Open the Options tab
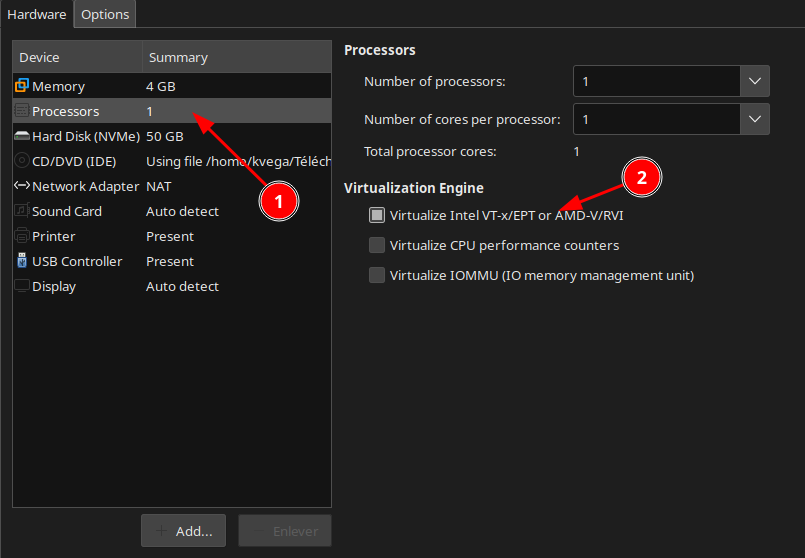Image resolution: width=805 pixels, height=558 pixels. coord(105,15)
